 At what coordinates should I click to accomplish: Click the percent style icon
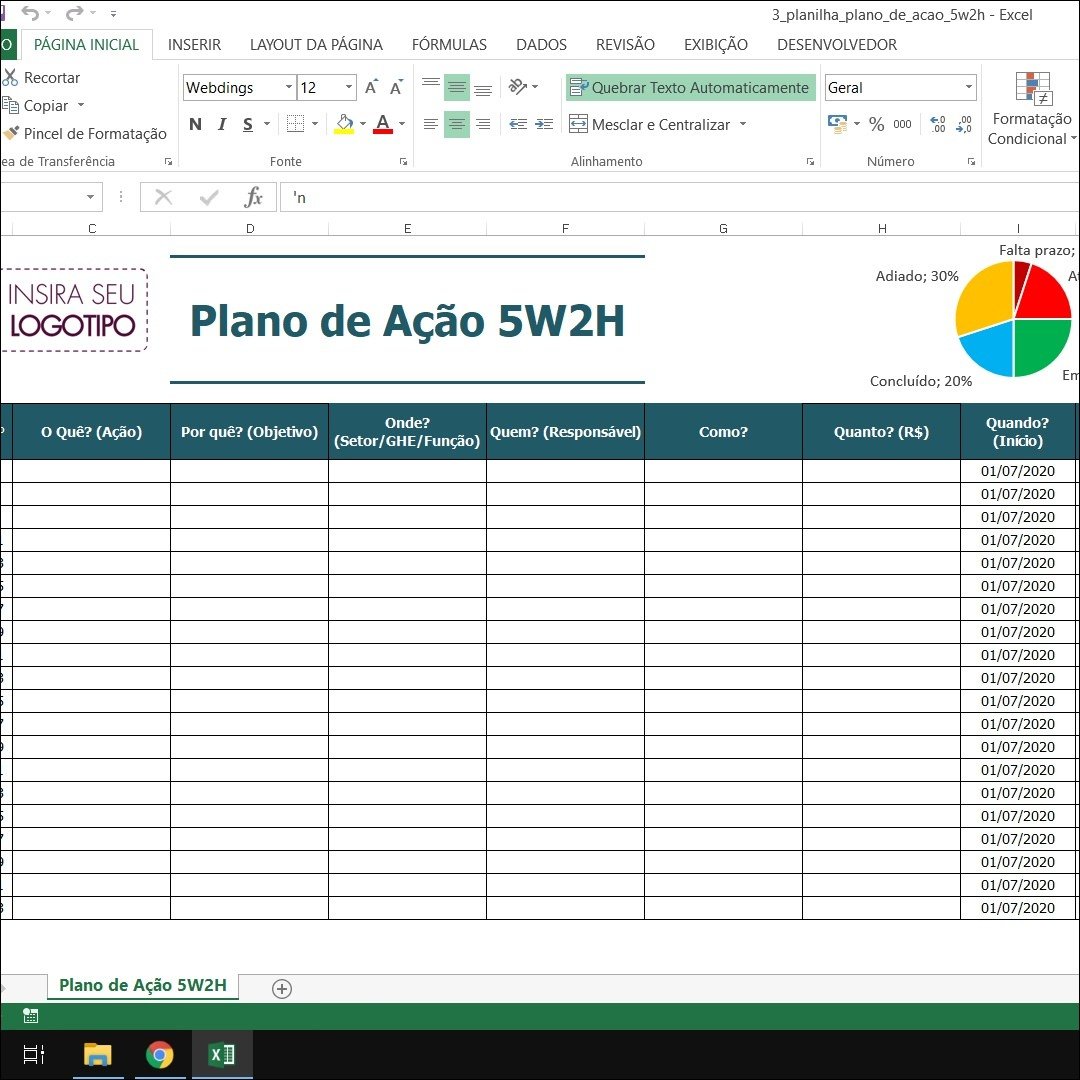(876, 124)
